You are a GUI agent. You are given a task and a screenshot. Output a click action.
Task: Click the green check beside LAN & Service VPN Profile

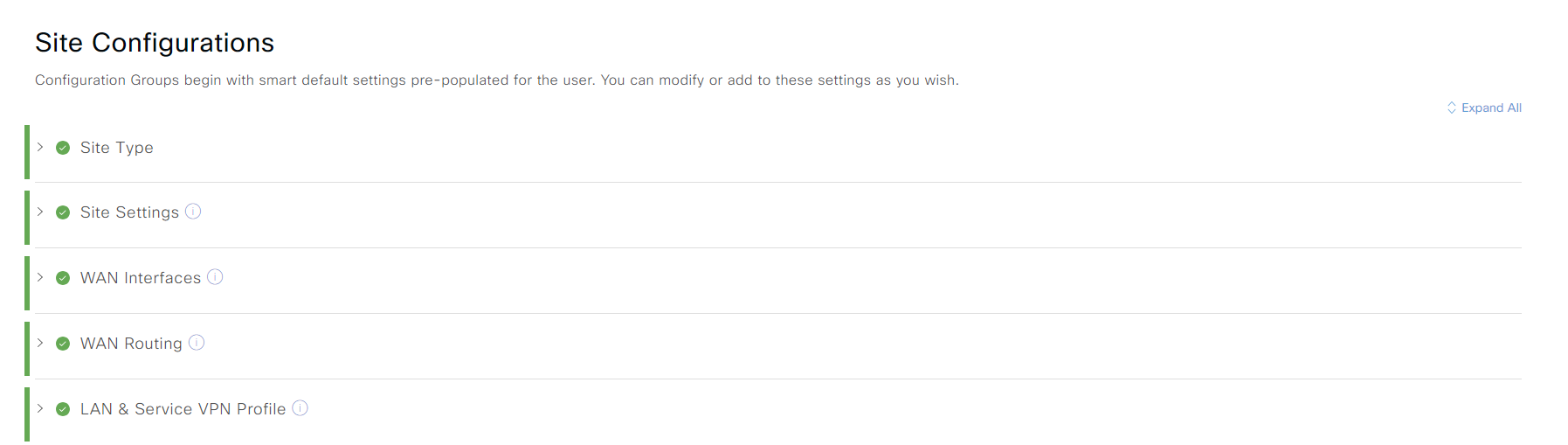[x=63, y=409]
